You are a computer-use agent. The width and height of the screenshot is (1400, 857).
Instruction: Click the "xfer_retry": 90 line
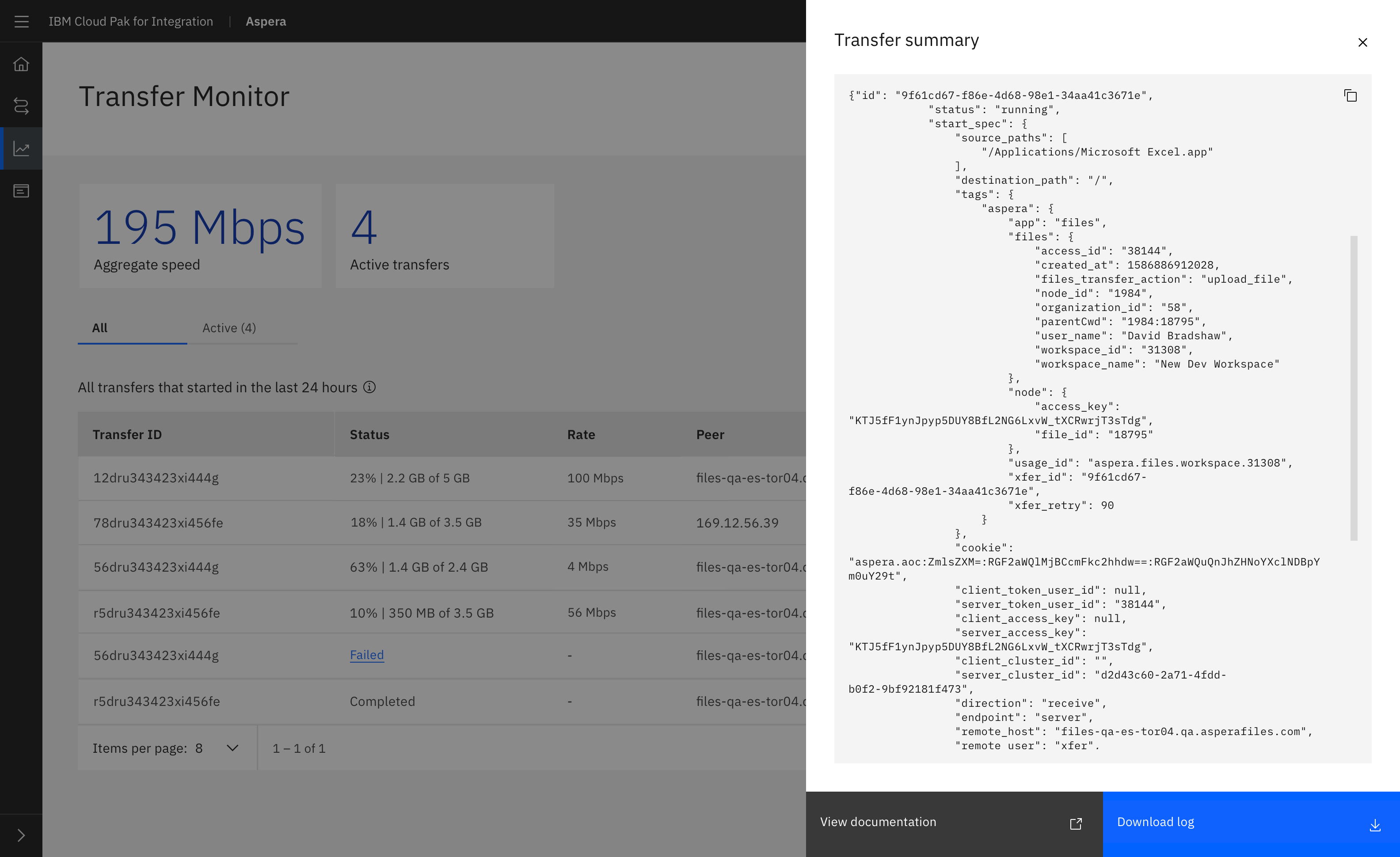[1060, 505]
